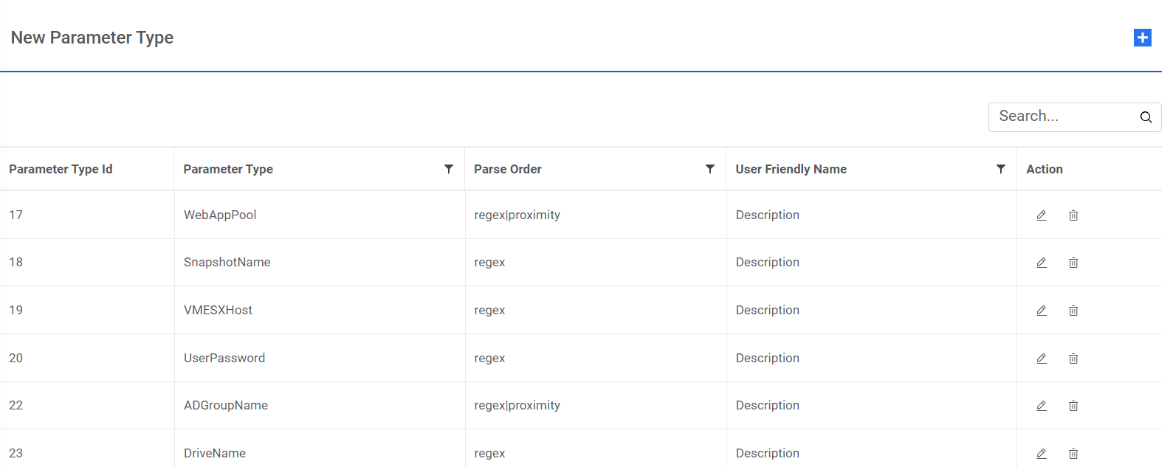Open the Parameter Type column filter
The width and height of the screenshot is (1170, 467).
(x=449, y=169)
